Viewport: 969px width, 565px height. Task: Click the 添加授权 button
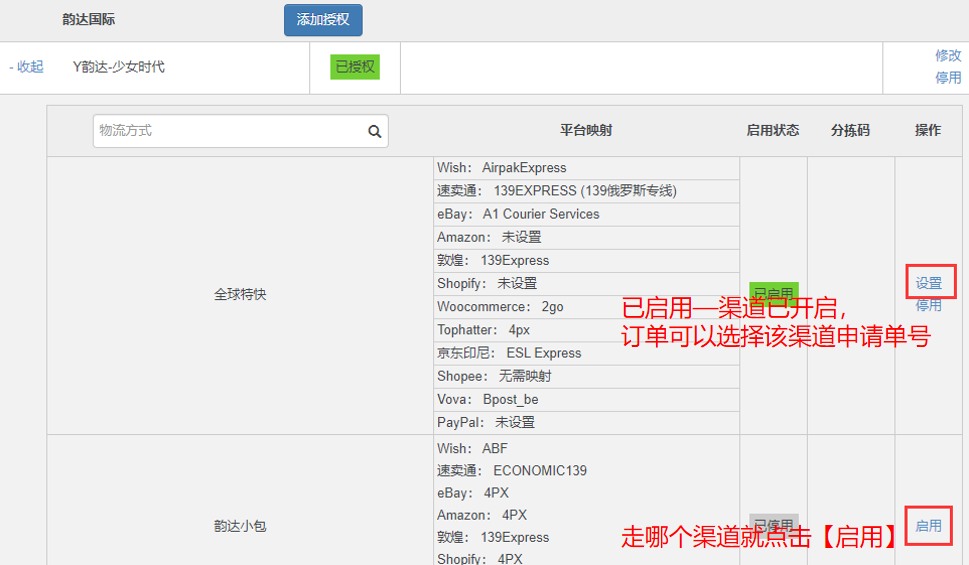pyautogui.click(x=323, y=20)
